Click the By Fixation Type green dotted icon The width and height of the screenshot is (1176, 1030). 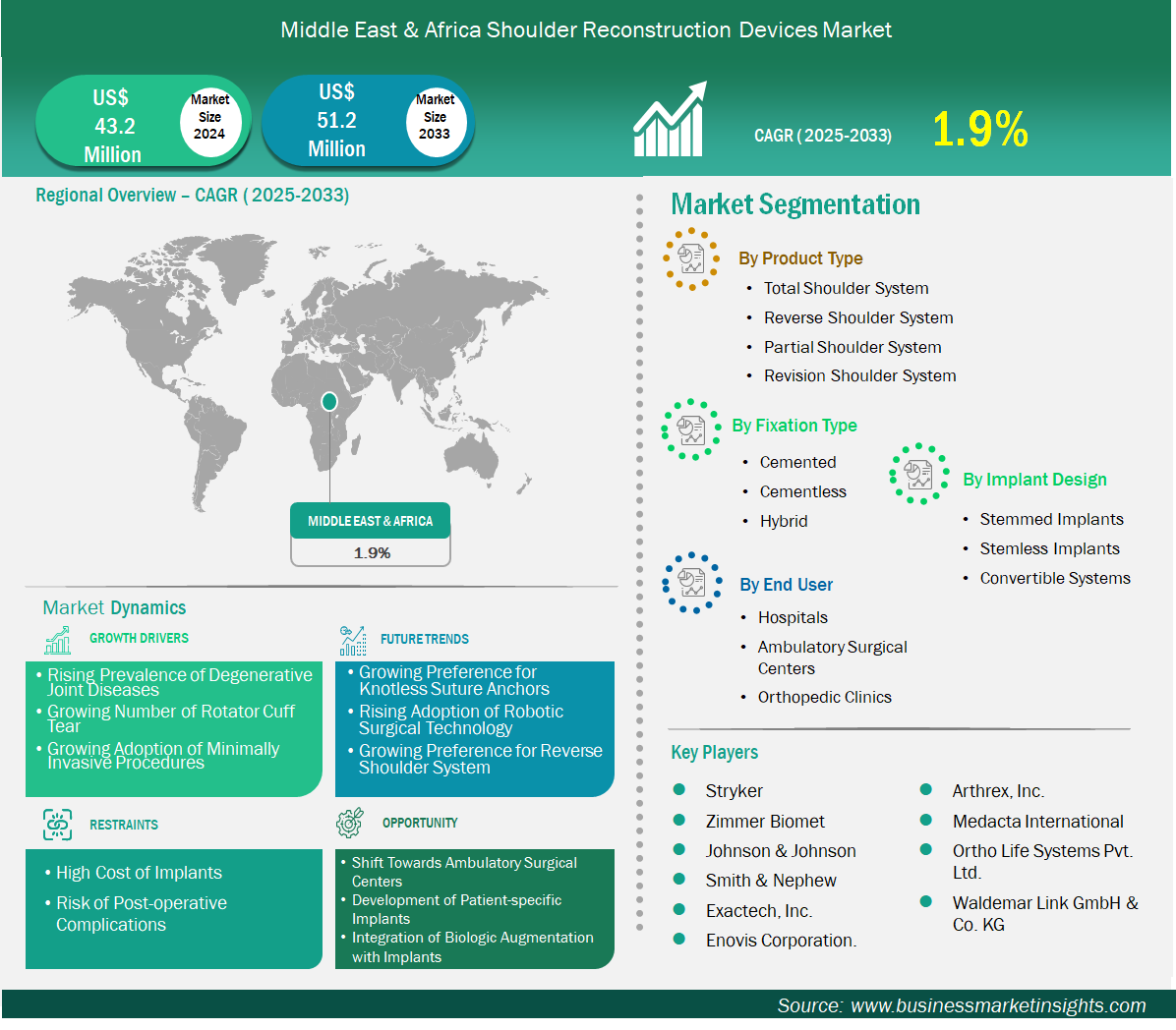click(691, 429)
